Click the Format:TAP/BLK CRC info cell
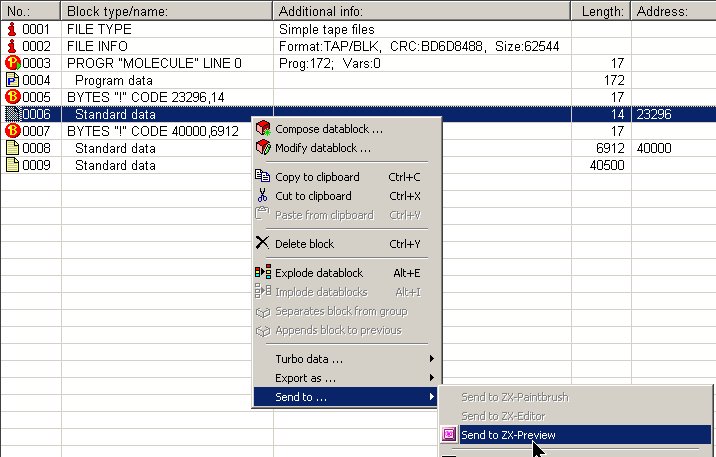The height and width of the screenshot is (457, 716). [419, 46]
